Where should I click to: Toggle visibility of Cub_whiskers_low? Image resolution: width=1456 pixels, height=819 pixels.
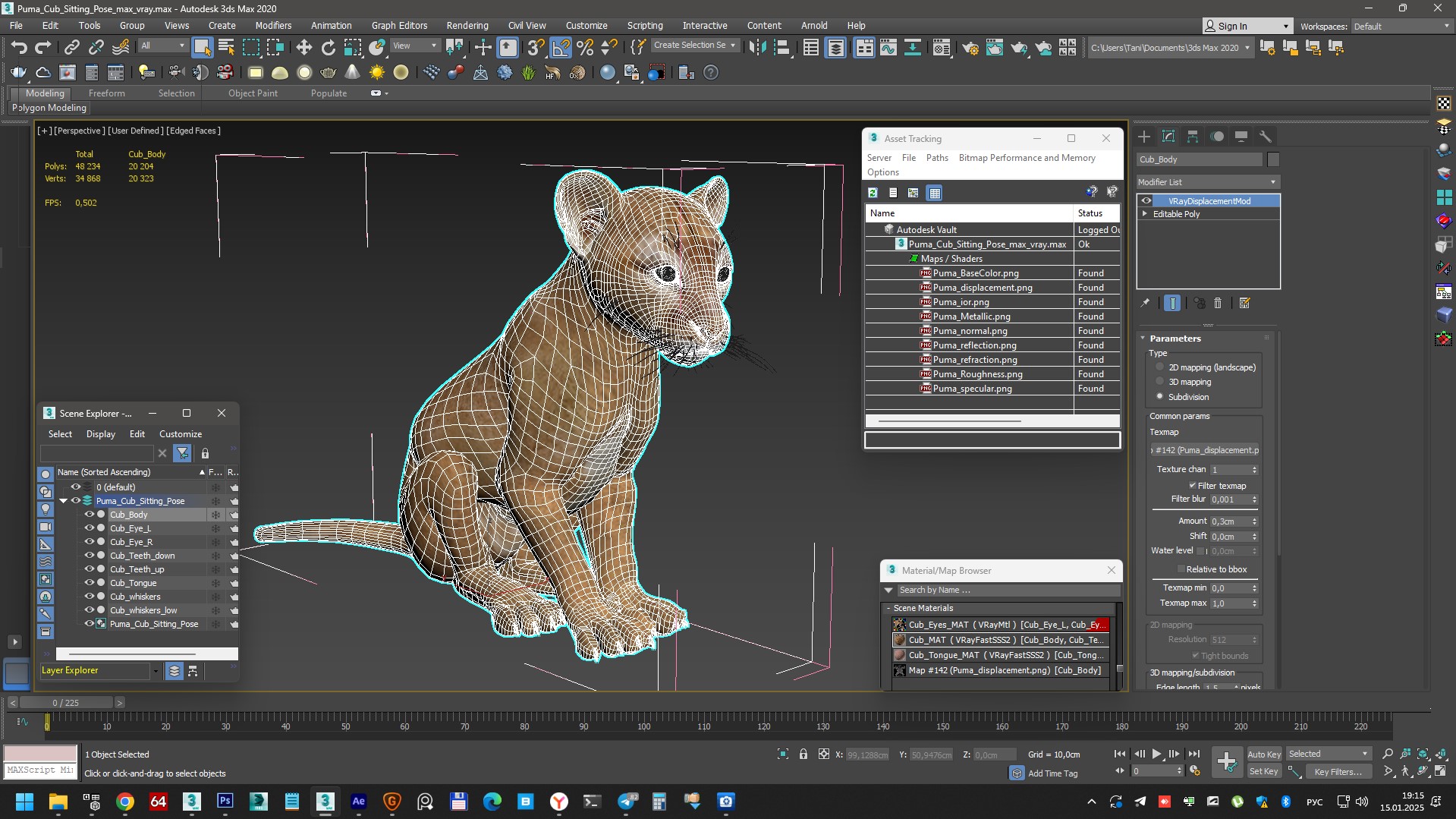click(89, 610)
